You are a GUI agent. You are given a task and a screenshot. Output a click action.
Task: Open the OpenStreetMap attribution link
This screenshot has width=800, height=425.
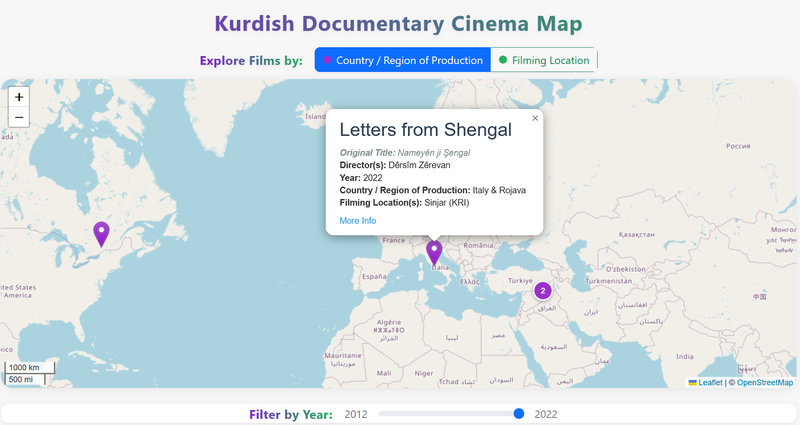pyautogui.click(x=765, y=382)
